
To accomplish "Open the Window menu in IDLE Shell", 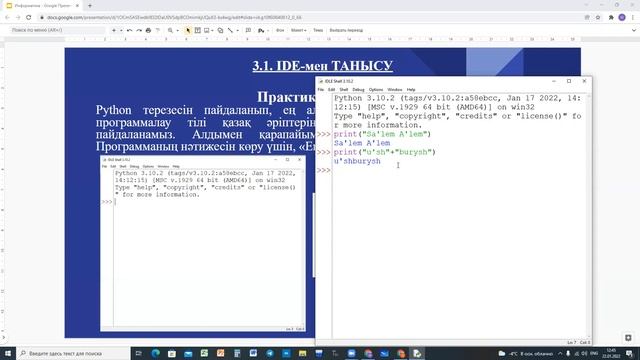I will pos(394,89).
